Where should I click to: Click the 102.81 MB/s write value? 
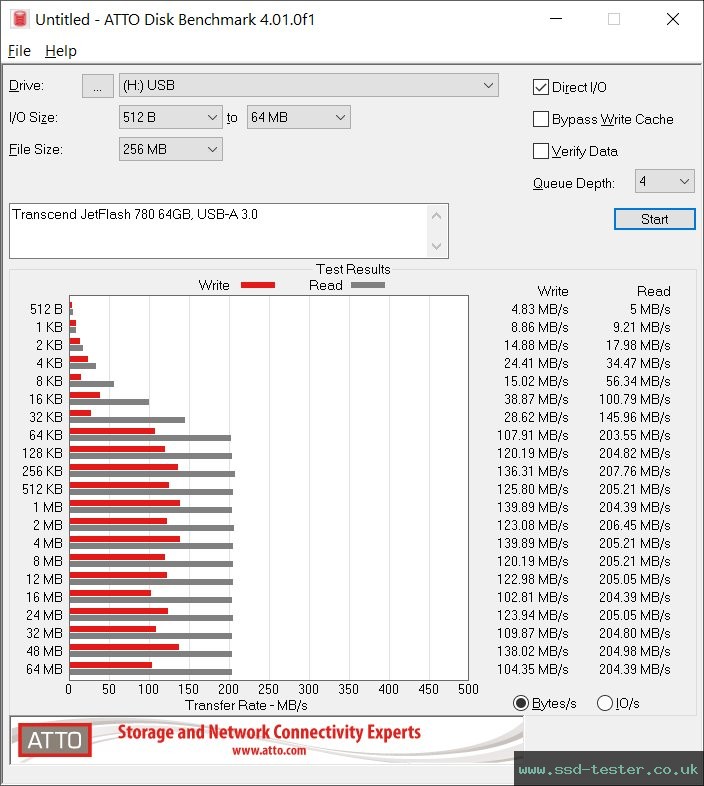[533, 597]
